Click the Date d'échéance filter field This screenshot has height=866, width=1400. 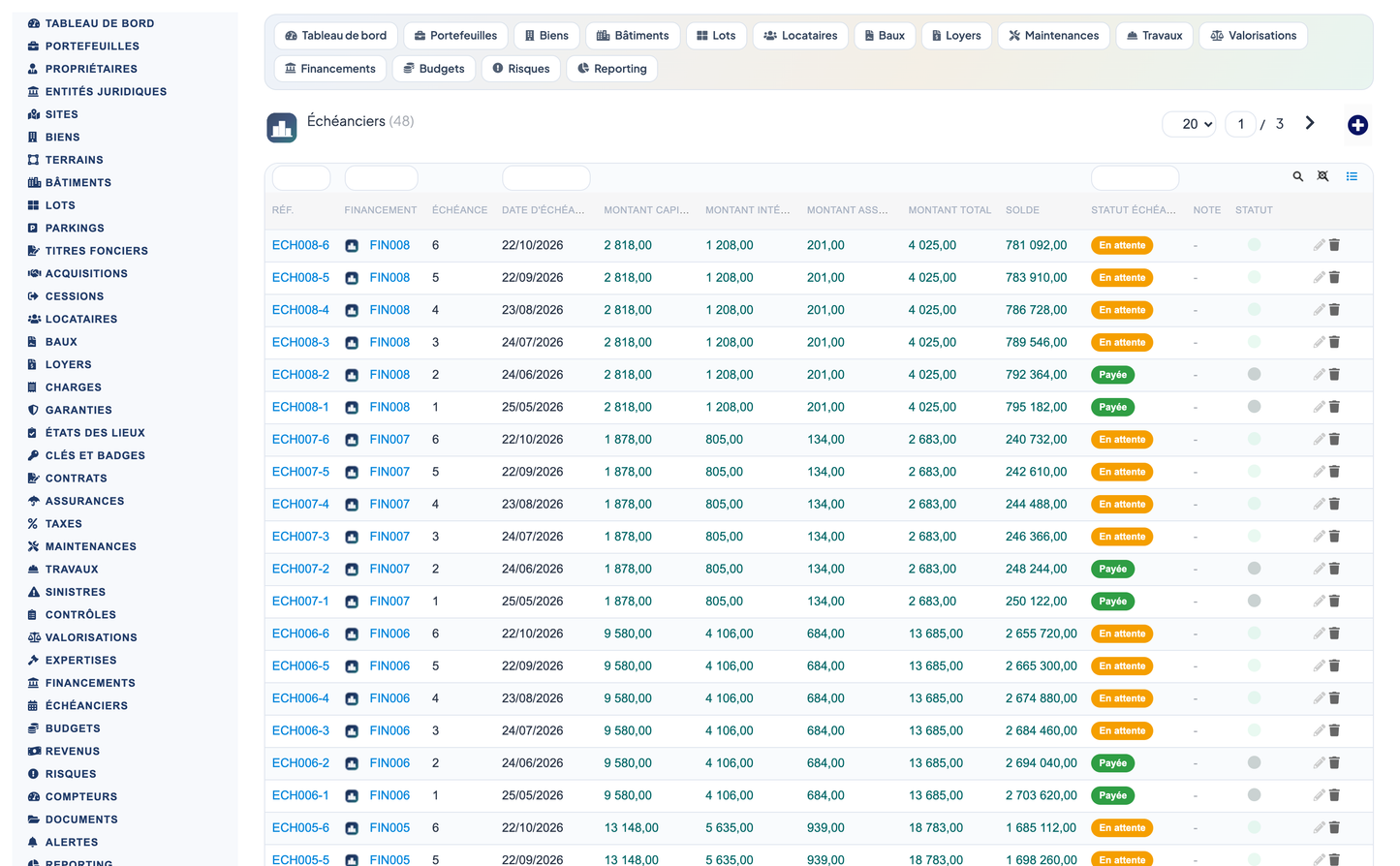point(545,178)
